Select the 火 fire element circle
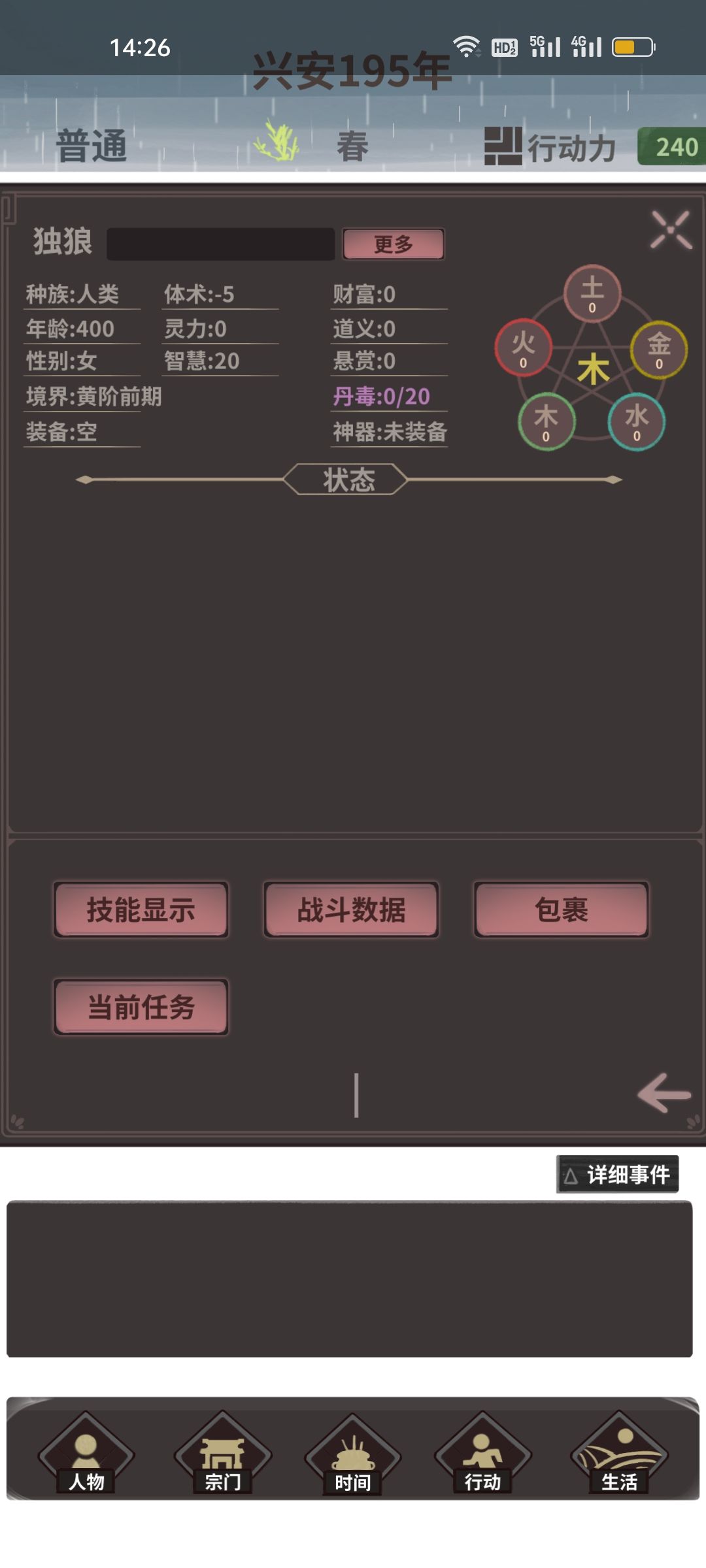The height and width of the screenshot is (1568, 706). [x=523, y=348]
